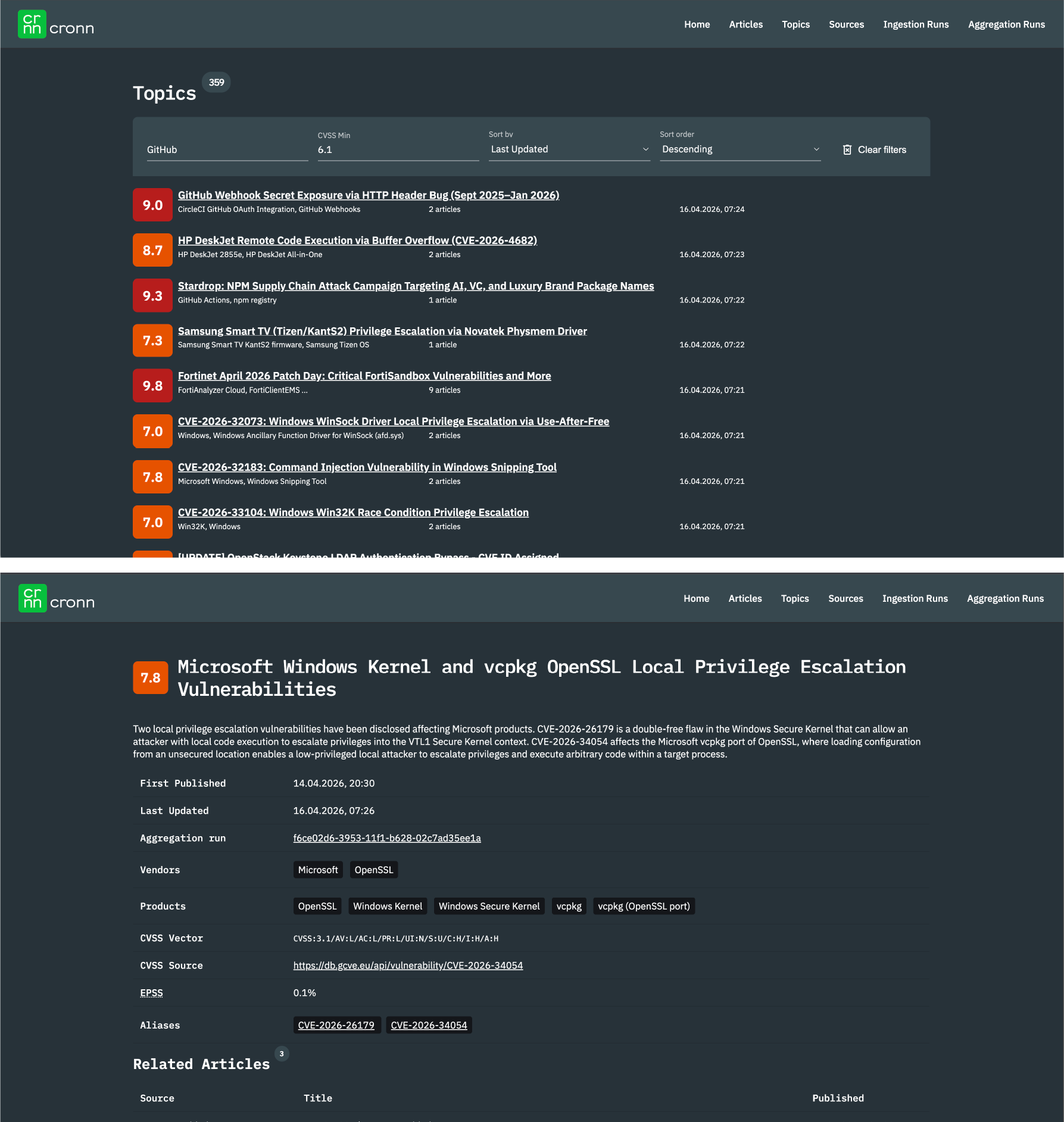Click the Title column header

coord(318,1098)
